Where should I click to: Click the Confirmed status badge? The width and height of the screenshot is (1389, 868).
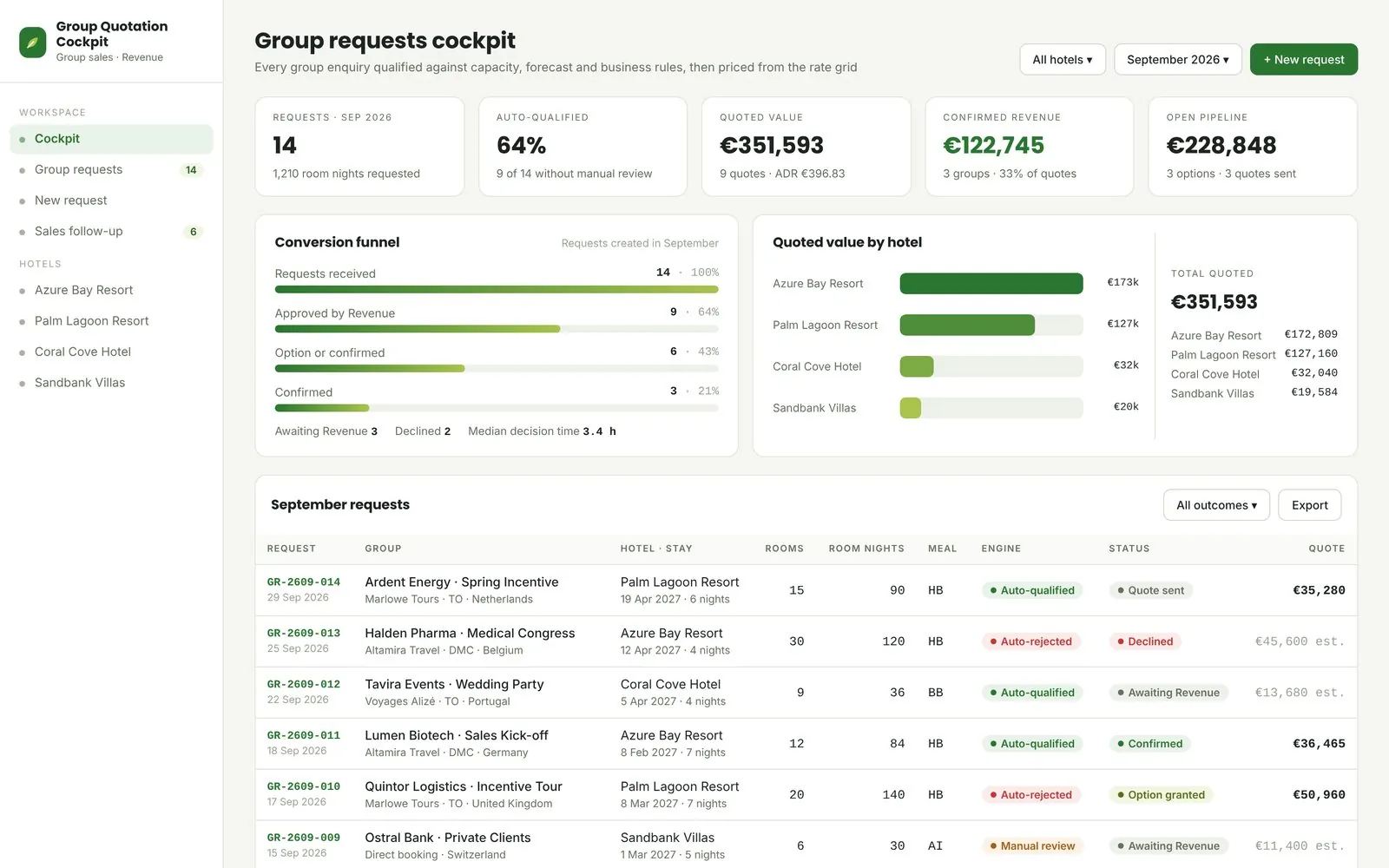click(1149, 744)
